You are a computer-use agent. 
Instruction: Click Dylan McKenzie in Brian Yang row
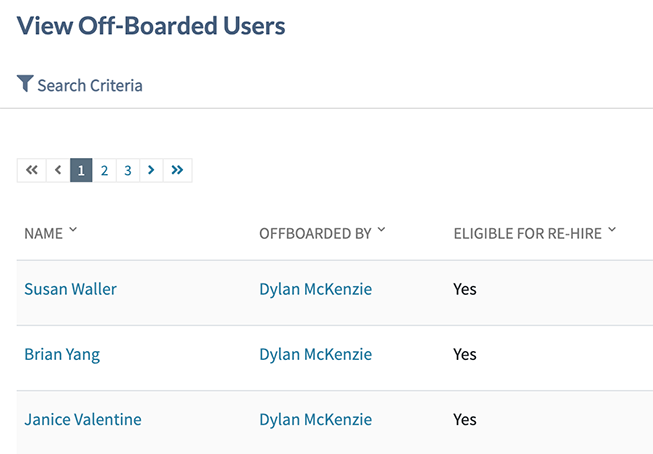click(315, 354)
